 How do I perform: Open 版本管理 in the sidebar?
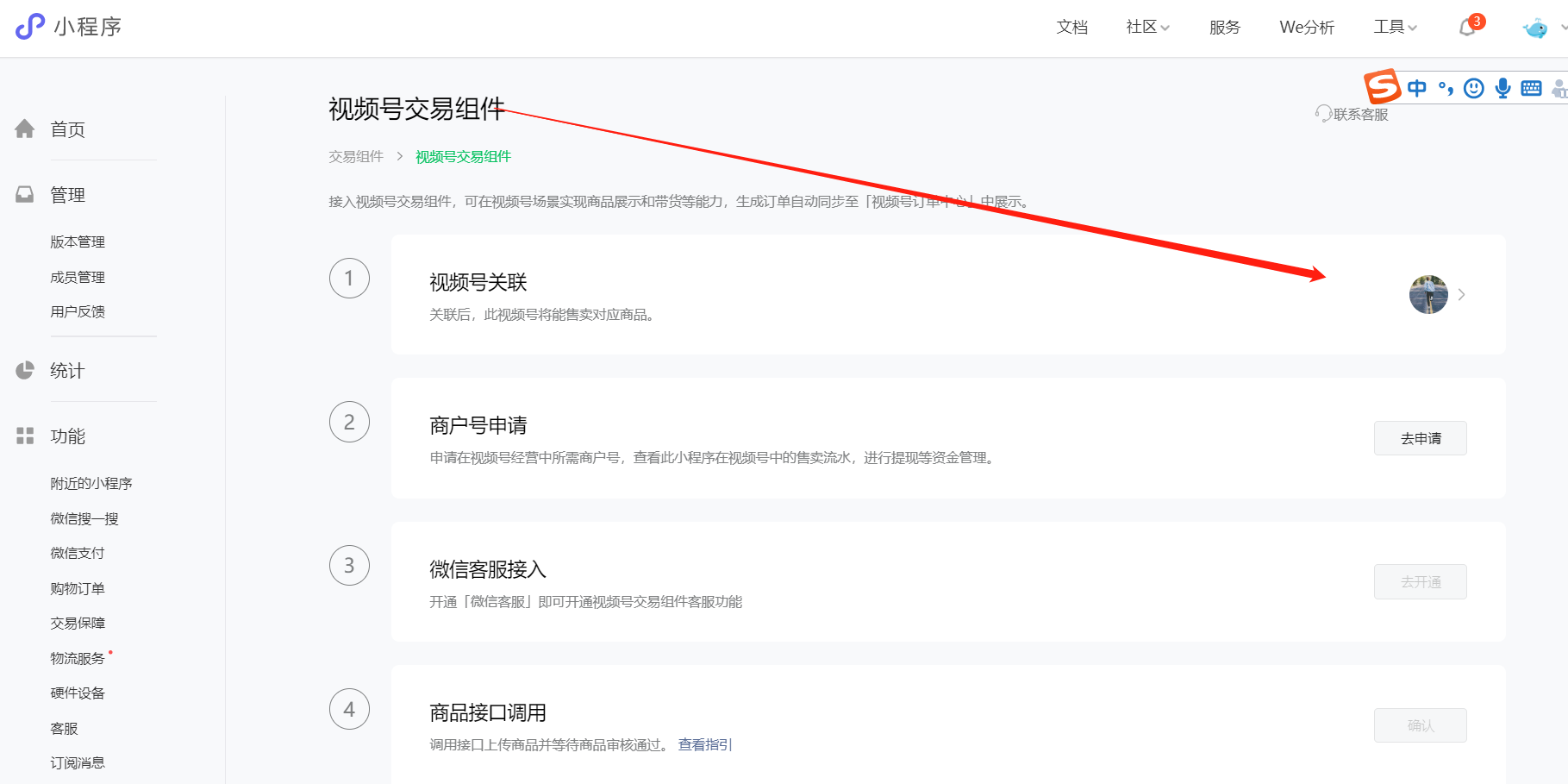tap(78, 242)
